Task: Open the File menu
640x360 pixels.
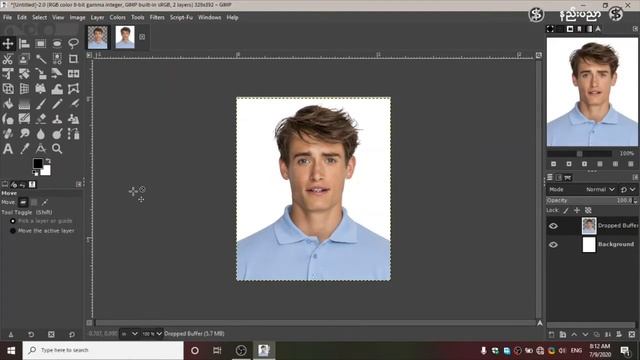Action: [x=7, y=18]
